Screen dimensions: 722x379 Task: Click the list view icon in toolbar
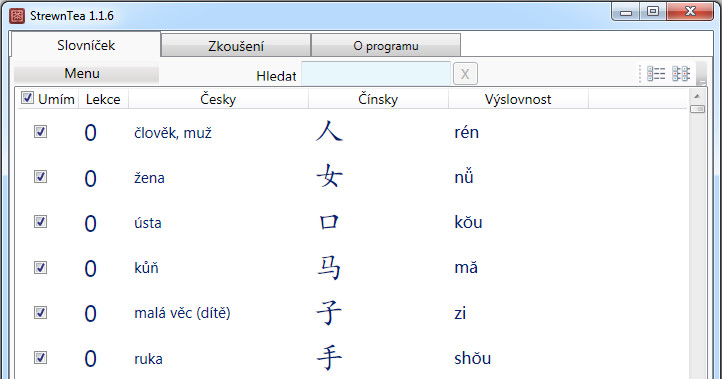coord(656,74)
